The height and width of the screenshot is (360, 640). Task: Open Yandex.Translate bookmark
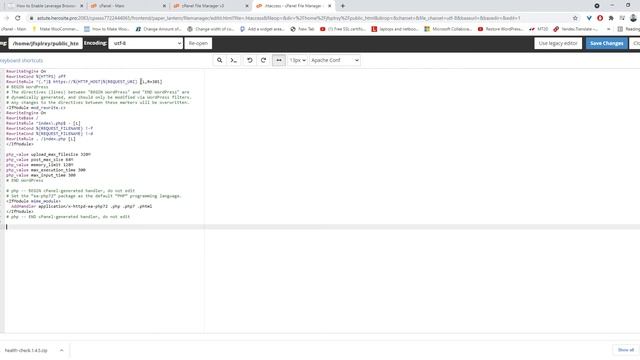576,29
